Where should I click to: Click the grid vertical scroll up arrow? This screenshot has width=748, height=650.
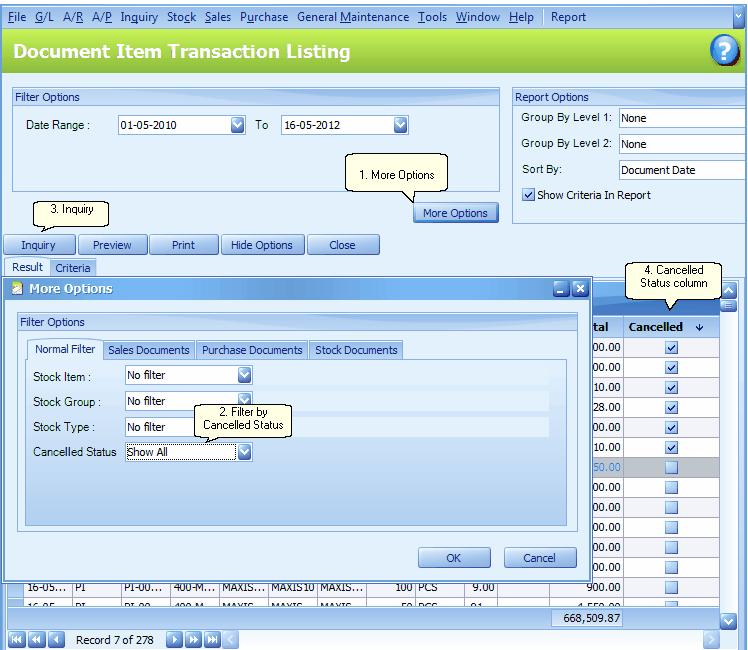(728, 290)
